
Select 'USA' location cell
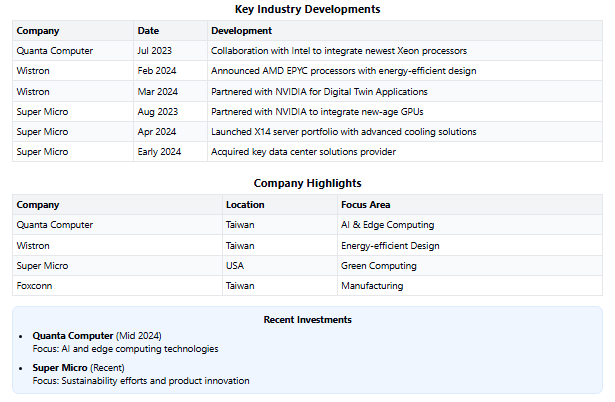pos(280,266)
